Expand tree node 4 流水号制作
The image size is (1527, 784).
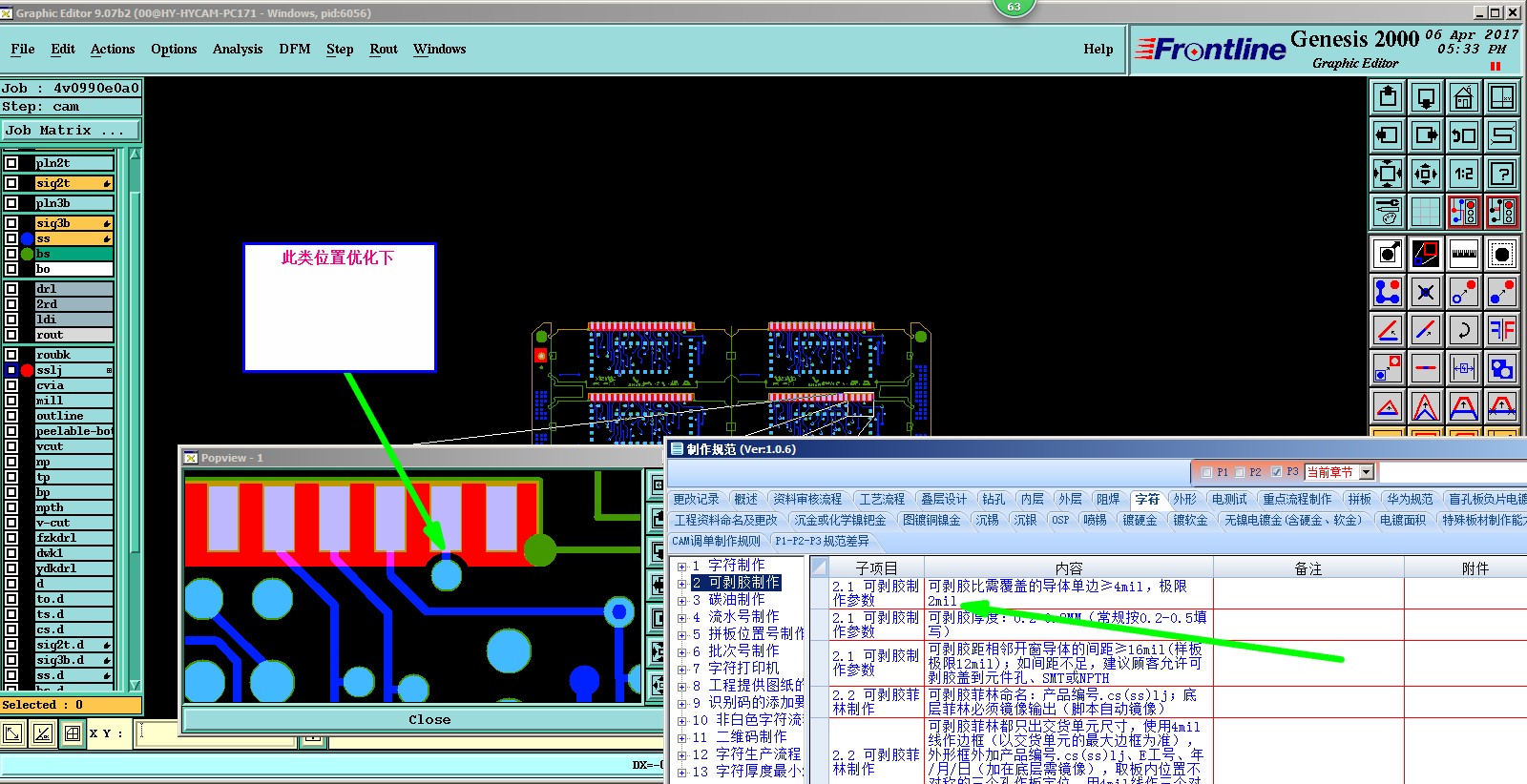(681, 618)
